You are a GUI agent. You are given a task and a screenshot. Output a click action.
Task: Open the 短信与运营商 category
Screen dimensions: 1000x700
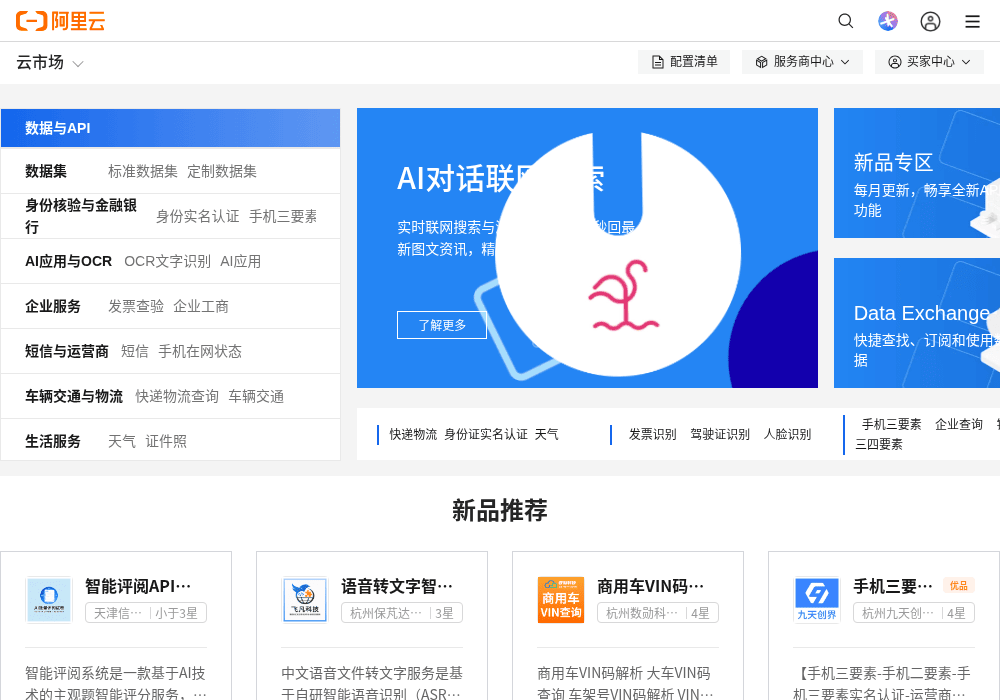[x=67, y=352]
